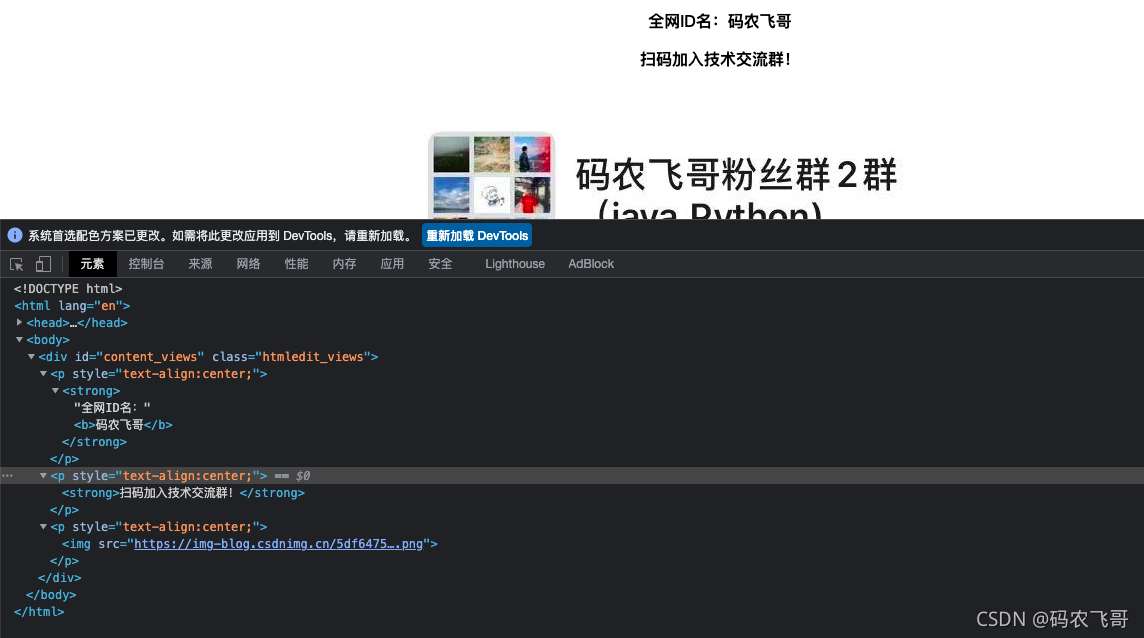Collapse the selected $0 paragraph node

click(43, 476)
